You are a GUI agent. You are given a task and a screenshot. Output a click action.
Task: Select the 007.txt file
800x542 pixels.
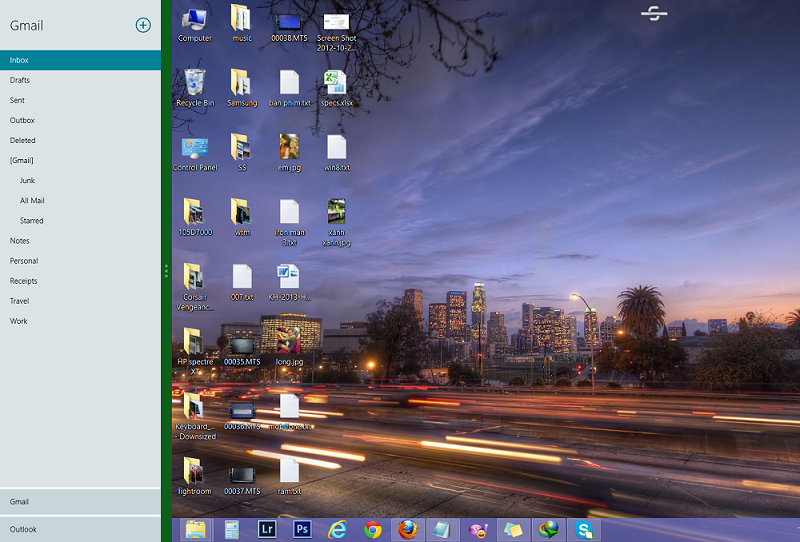(242, 283)
